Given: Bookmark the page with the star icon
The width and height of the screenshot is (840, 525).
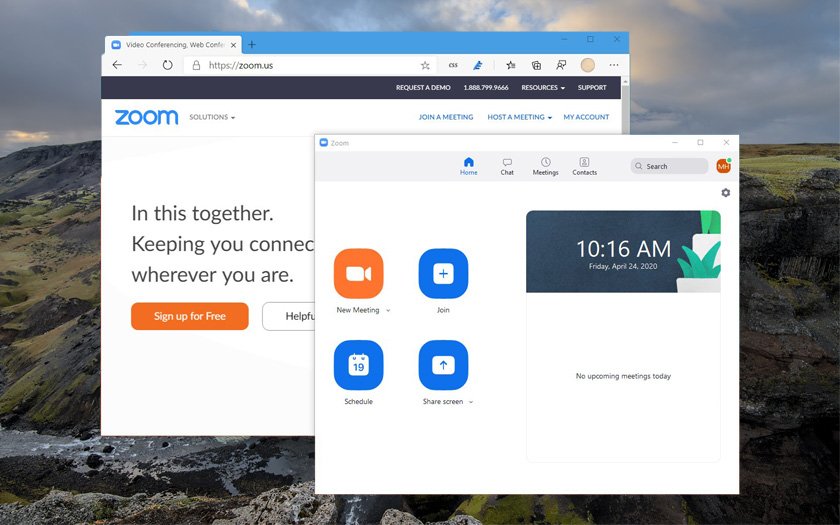Looking at the screenshot, I should tap(425, 65).
